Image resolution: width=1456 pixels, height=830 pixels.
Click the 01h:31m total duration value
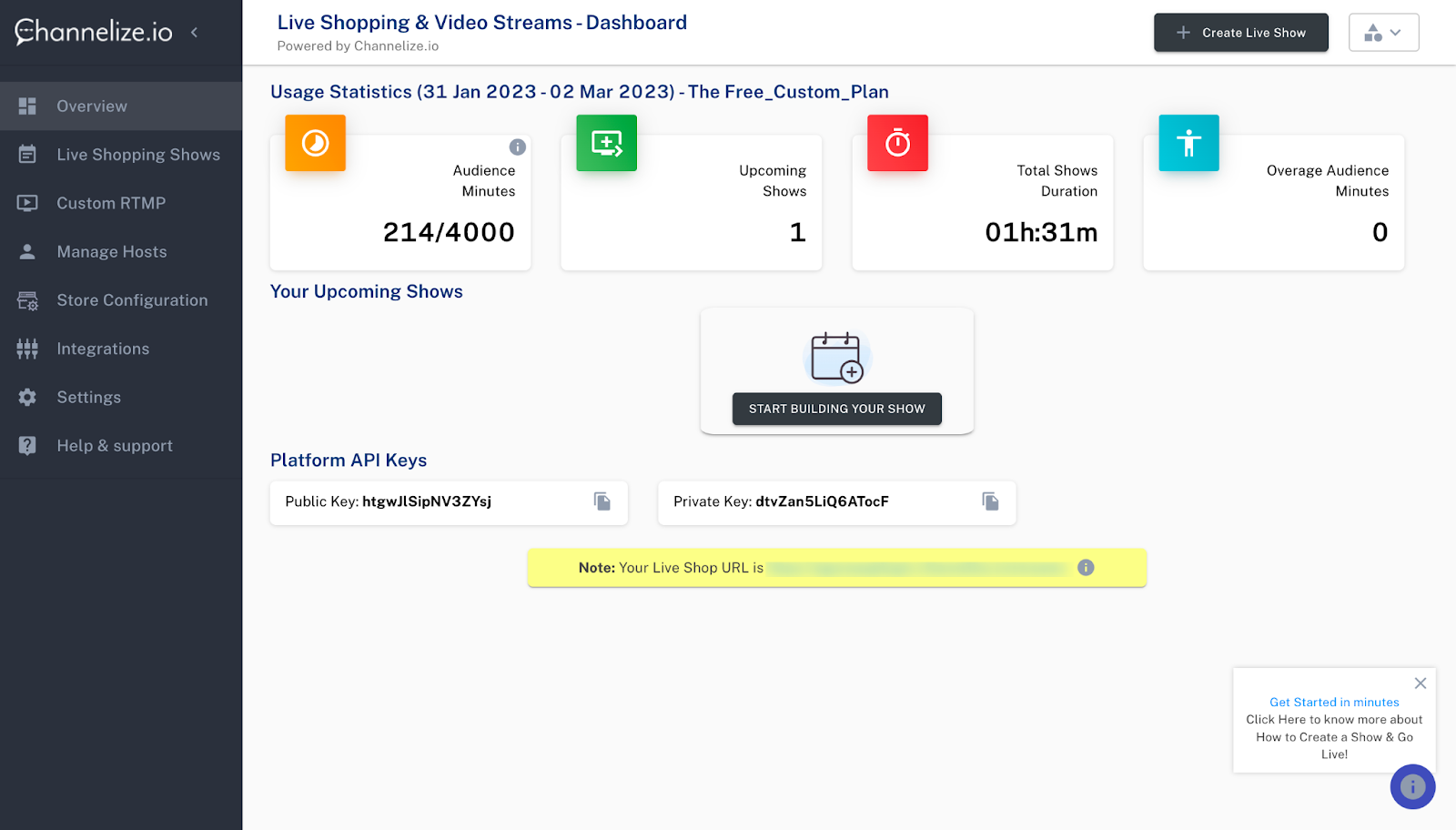pos(1041,233)
